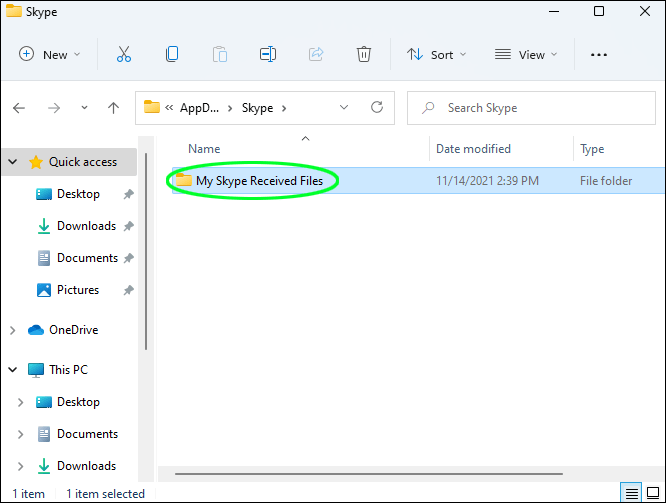Open the See more ellipsis menu
The width and height of the screenshot is (666, 503).
pyautogui.click(x=598, y=55)
